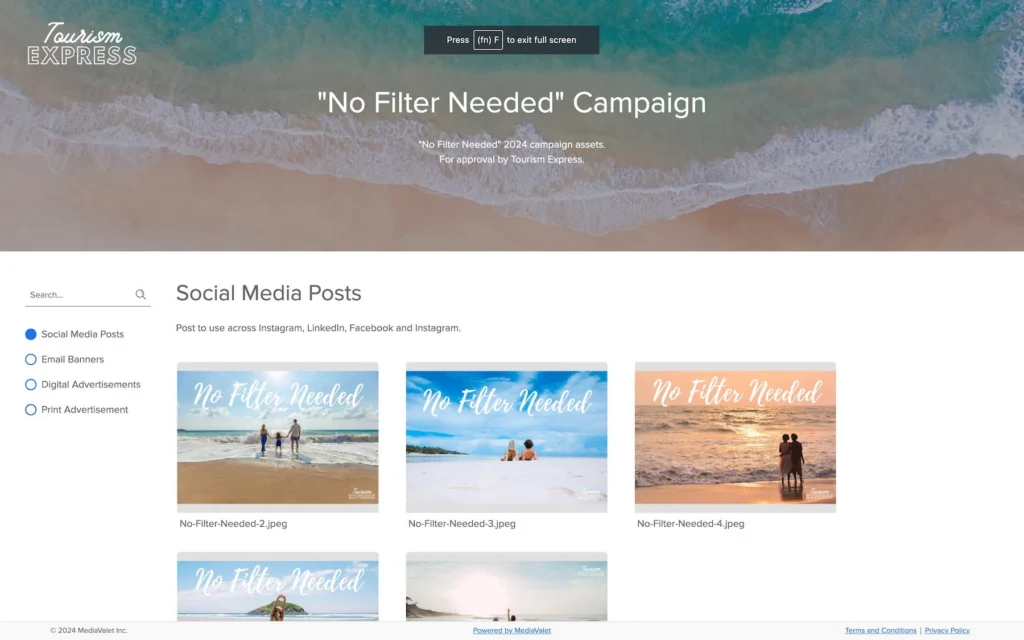Open the No-Filter-Needed-4.jpeg sunset thumbnail
This screenshot has width=1024, height=640.
735,437
